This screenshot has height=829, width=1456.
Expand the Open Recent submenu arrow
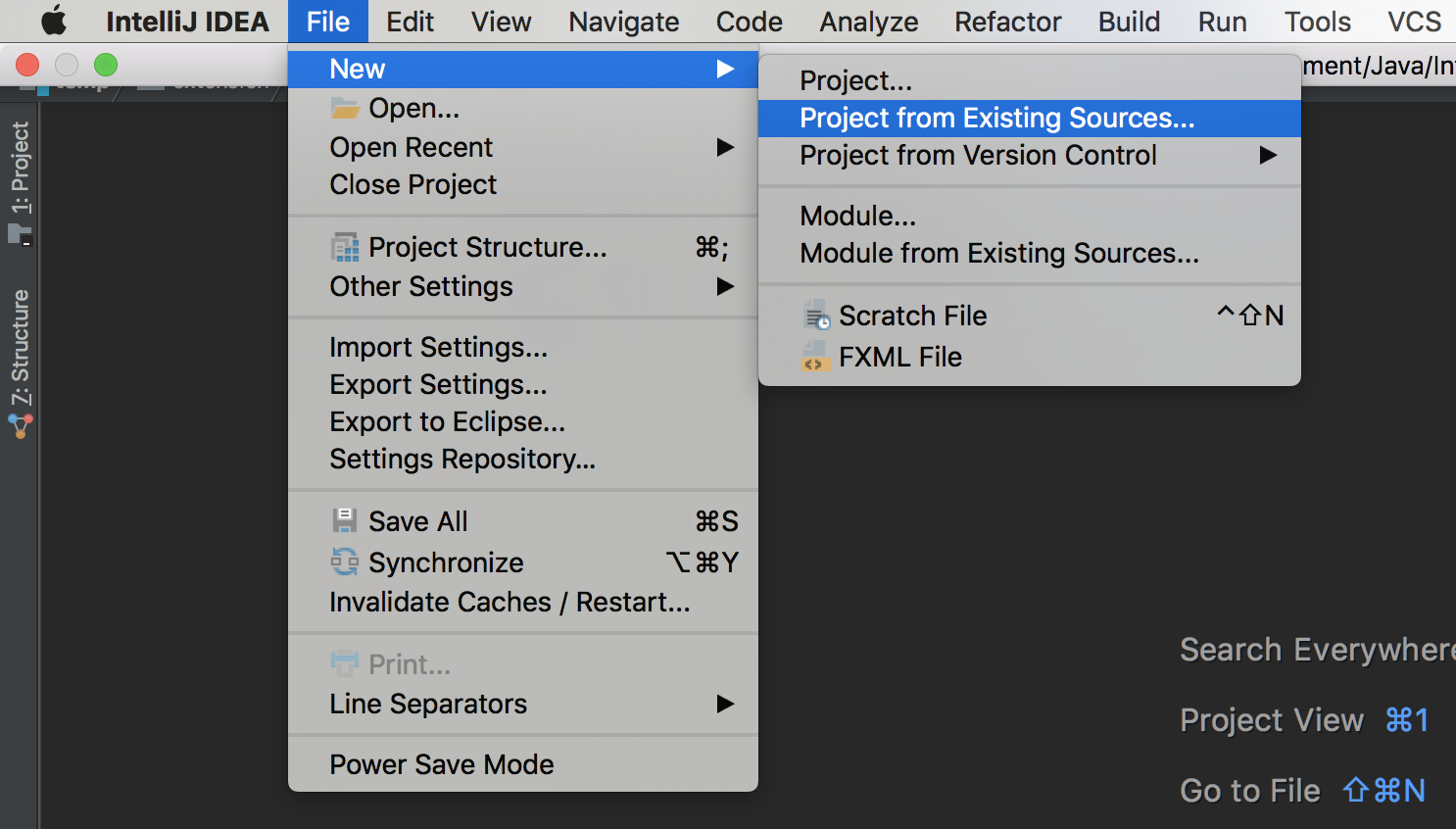[x=725, y=147]
